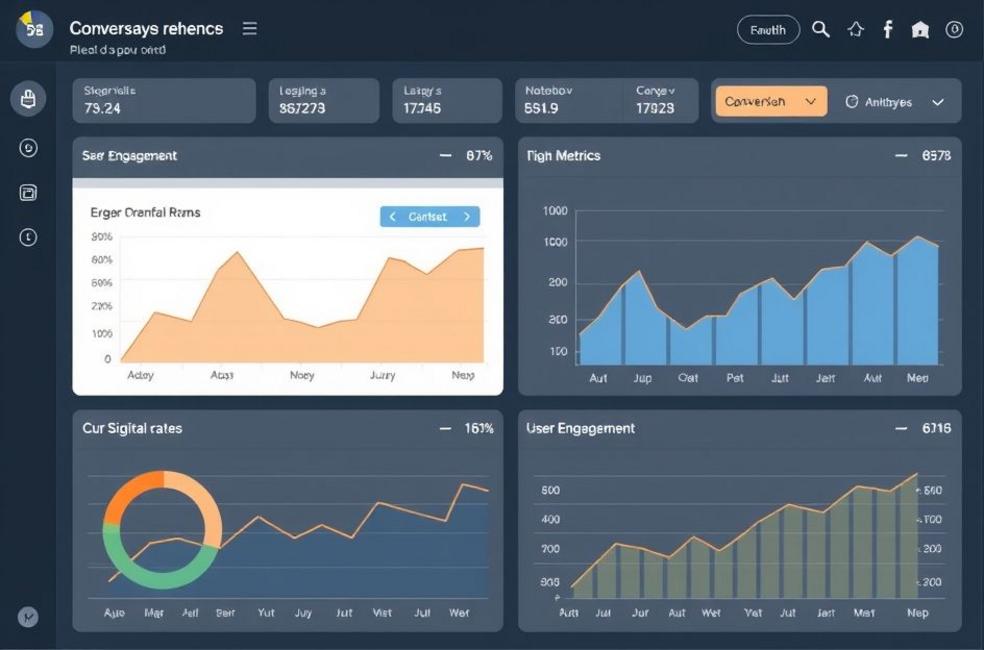
Task: Click the hamburger menu icon beside the title
Action: (x=250, y=29)
